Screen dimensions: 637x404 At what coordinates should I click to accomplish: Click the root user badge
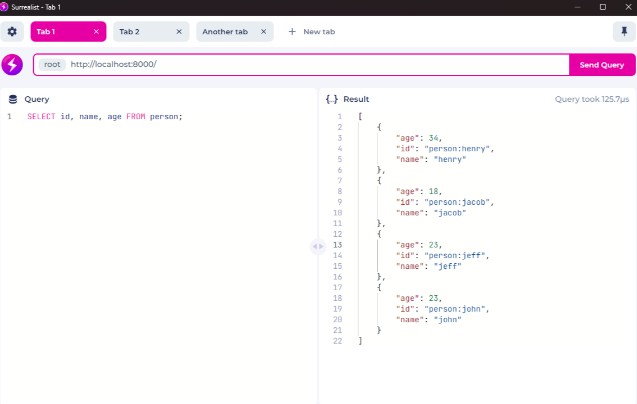click(52, 65)
